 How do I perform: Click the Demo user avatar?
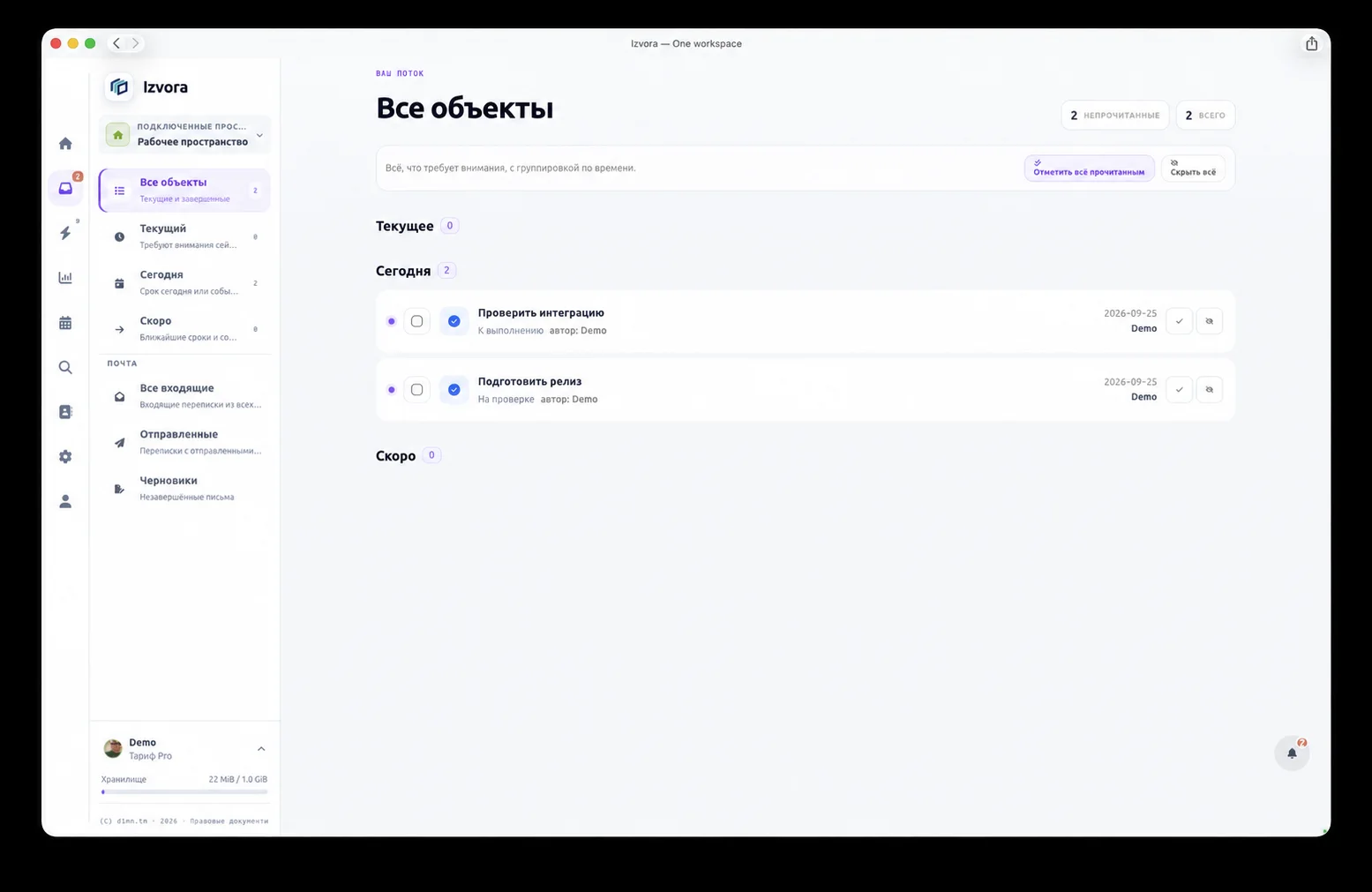tap(113, 749)
